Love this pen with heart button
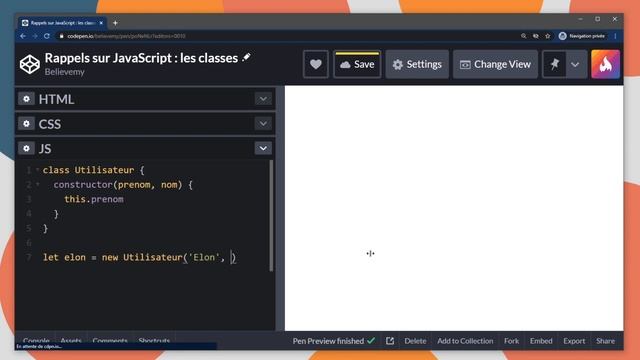This screenshot has width=640, height=360. tap(316, 64)
